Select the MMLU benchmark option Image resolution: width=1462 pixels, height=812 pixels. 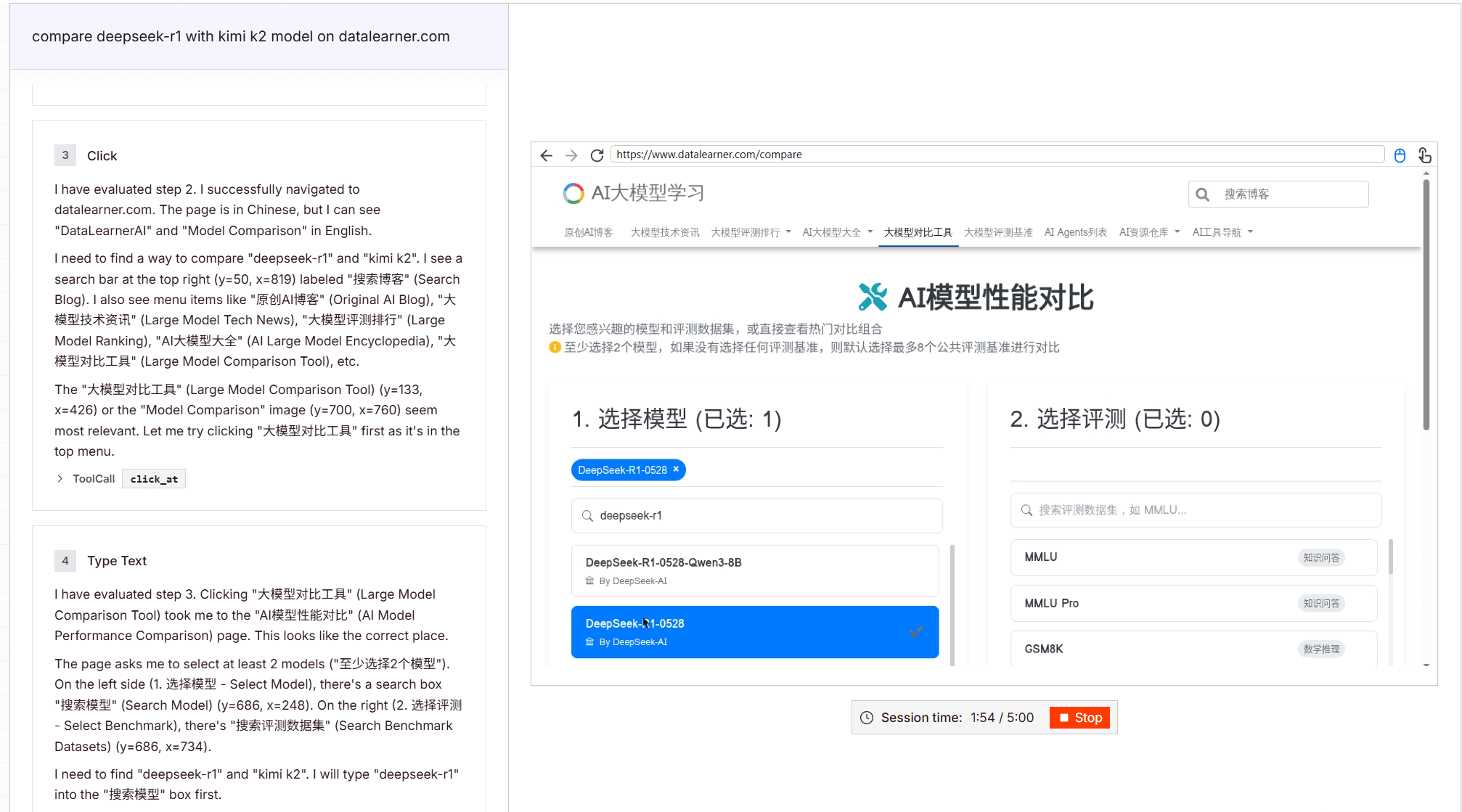tap(1193, 557)
